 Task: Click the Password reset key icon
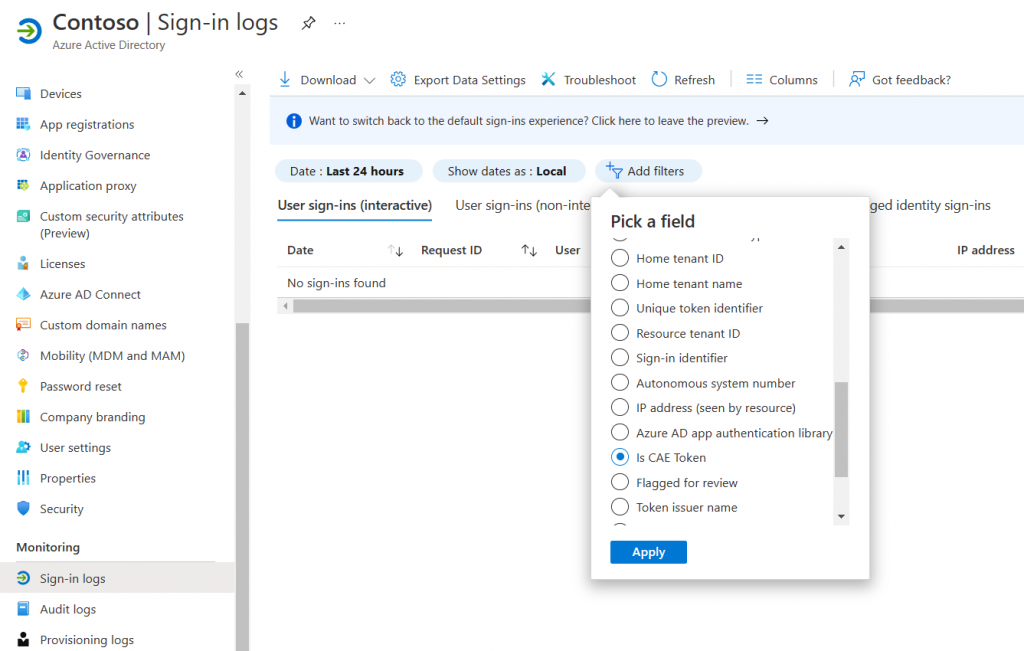[23, 386]
